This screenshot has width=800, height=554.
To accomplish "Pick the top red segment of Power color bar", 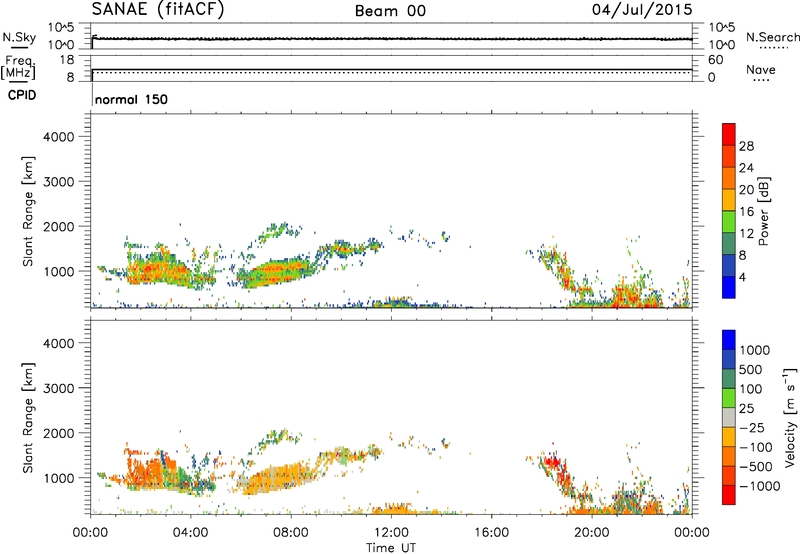I will (729, 134).
